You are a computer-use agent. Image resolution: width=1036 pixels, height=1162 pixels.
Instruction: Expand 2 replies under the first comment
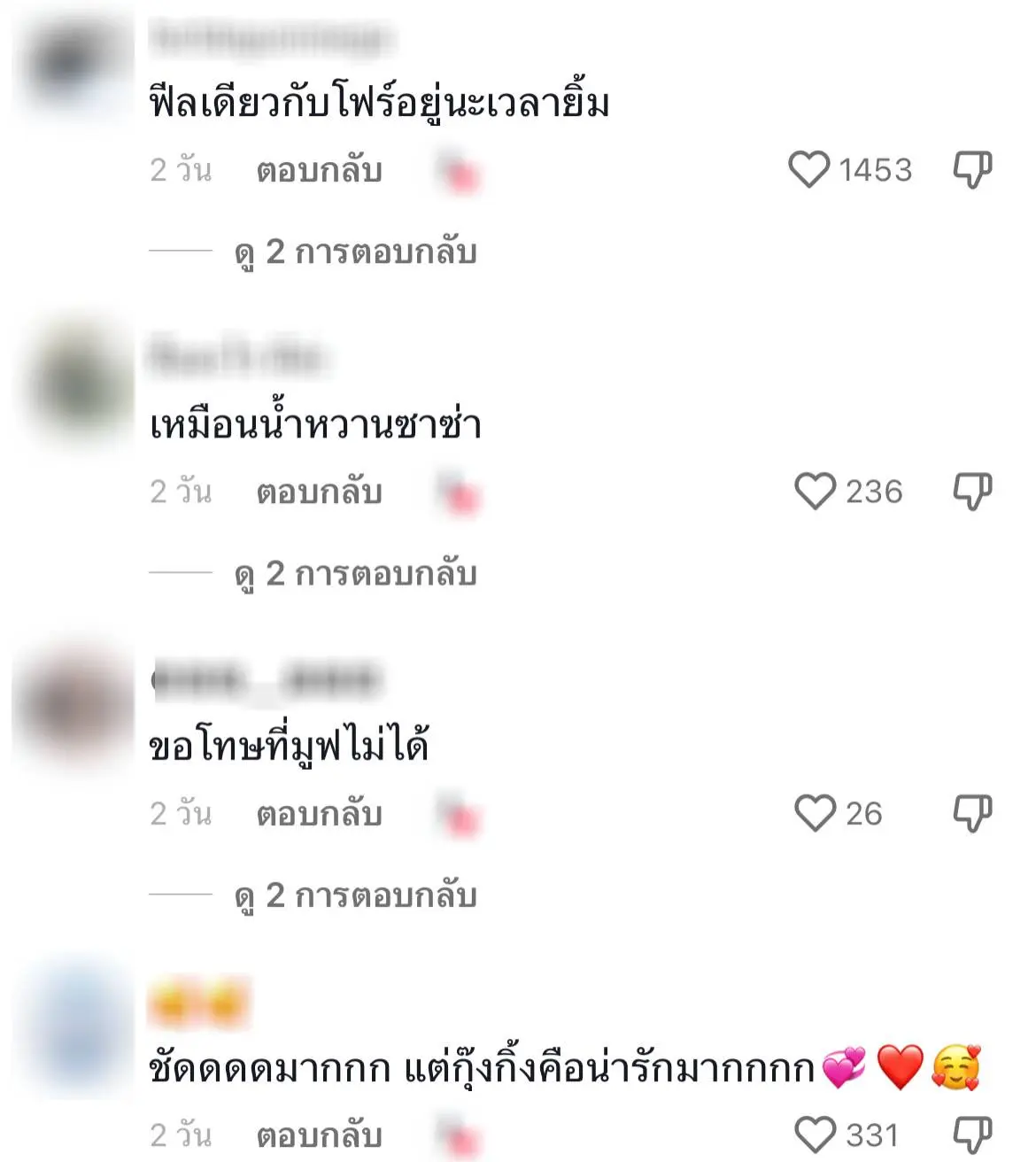coord(356,252)
